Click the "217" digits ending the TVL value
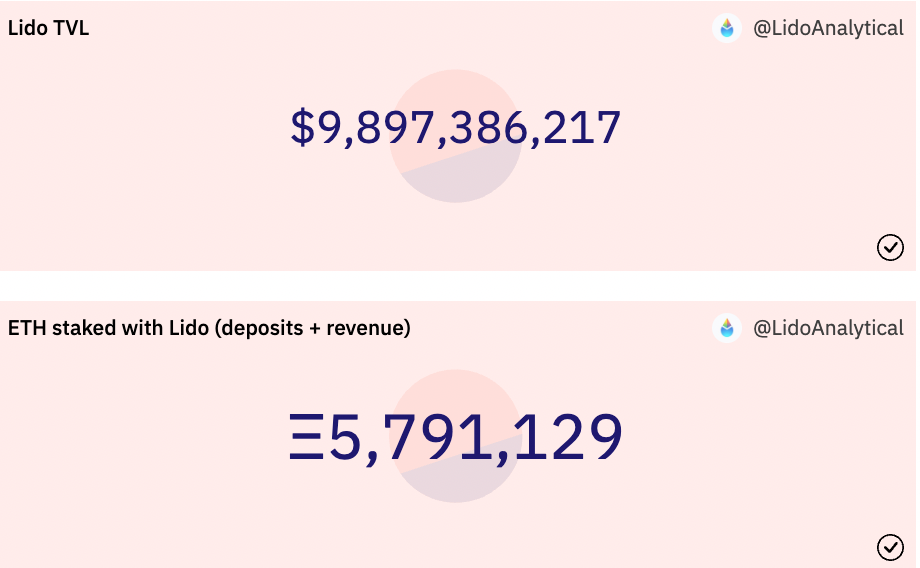 (x=584, y=128)
